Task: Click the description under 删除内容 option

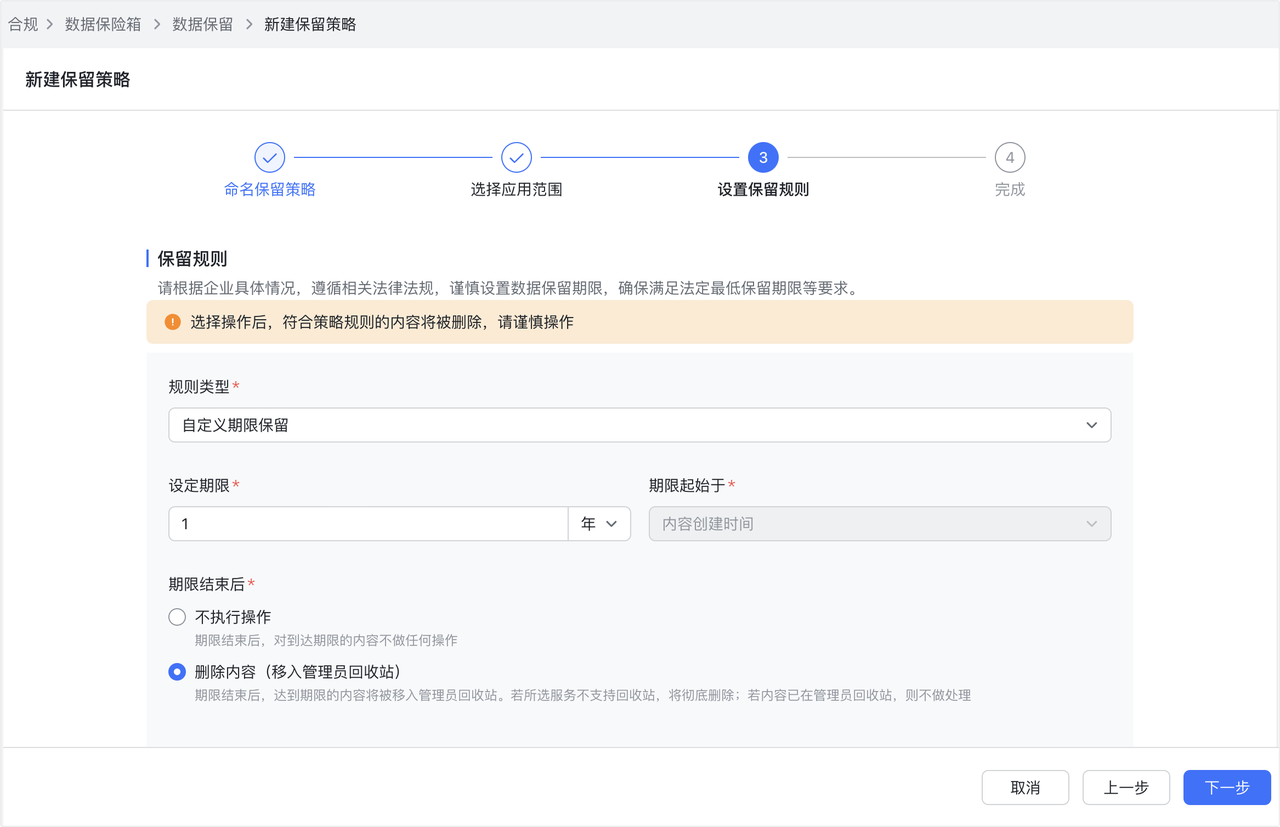Action: [x=583, y=695]
